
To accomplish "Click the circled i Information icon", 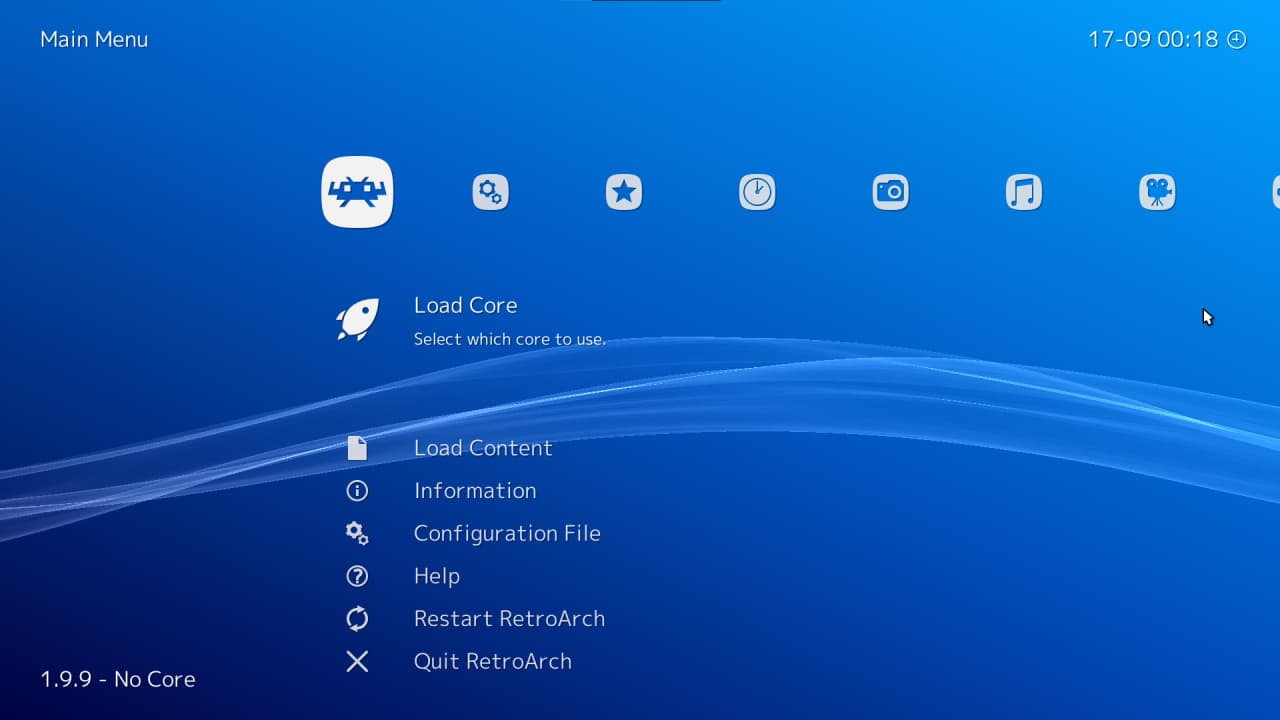I will (357, 491).
